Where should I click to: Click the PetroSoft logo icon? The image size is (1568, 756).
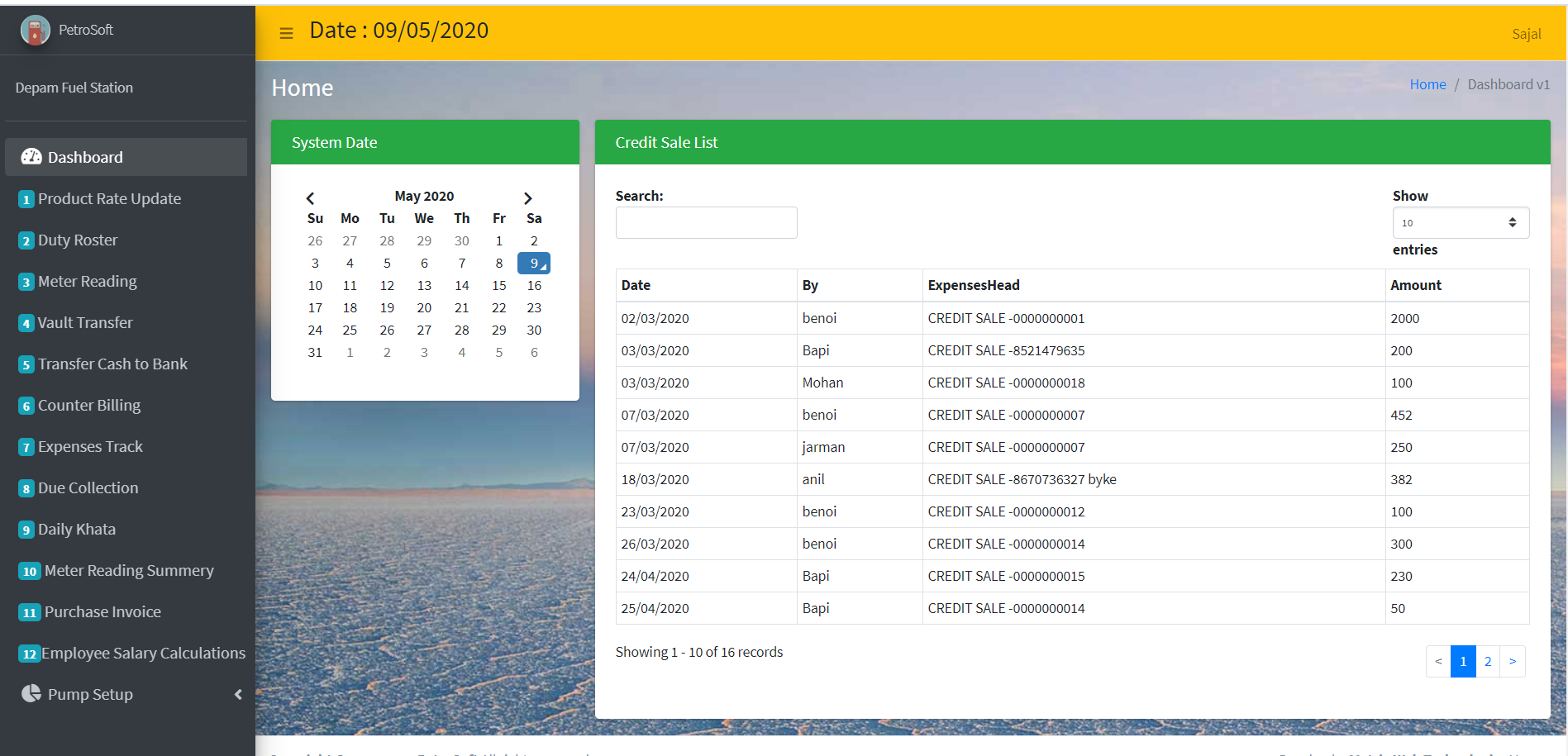click(x=35, y=31)
